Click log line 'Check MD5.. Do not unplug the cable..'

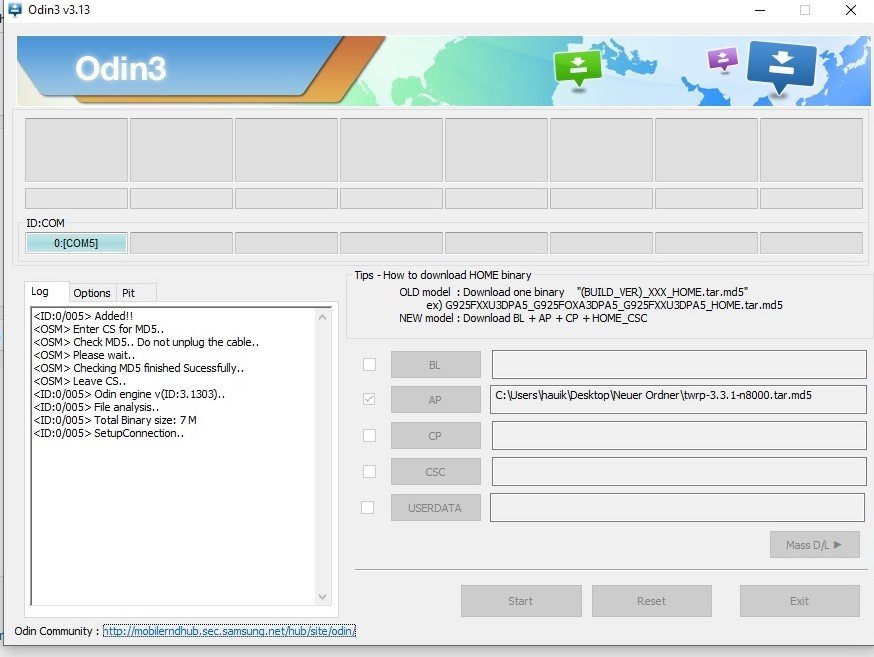[x=146, y=342]
